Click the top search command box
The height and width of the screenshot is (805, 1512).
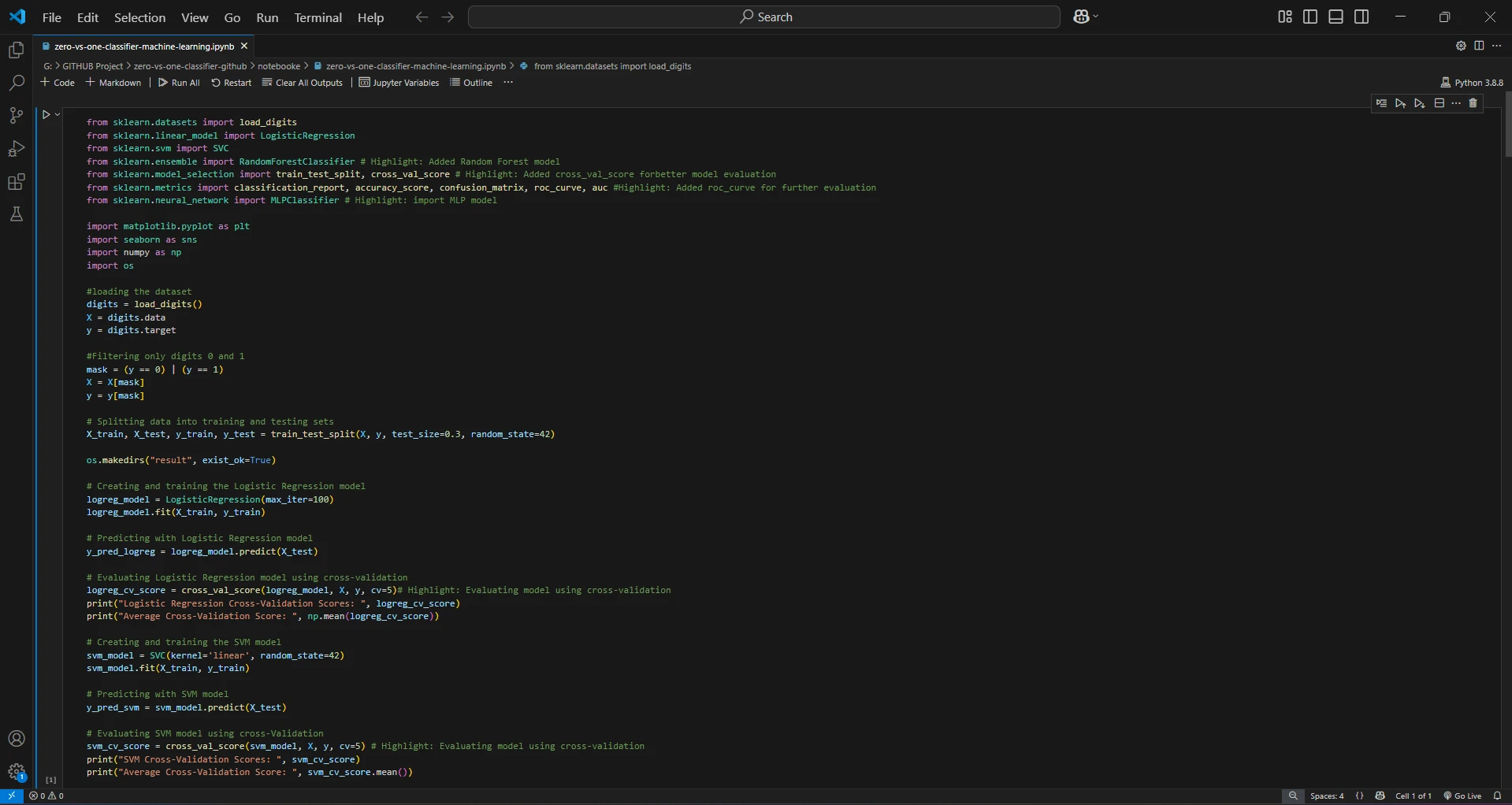[763, 17]
